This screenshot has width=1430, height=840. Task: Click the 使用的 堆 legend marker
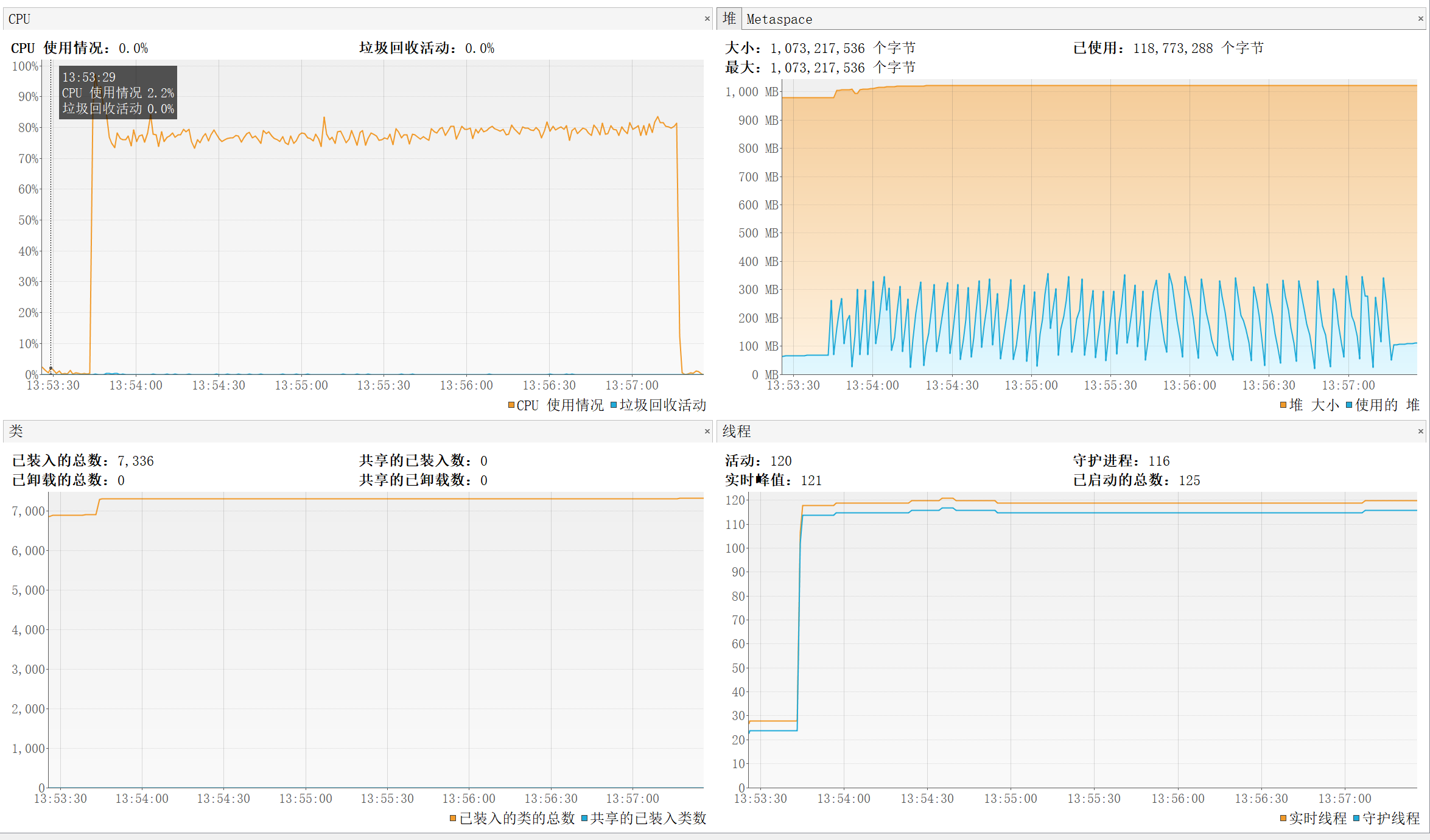[1349, 405]
